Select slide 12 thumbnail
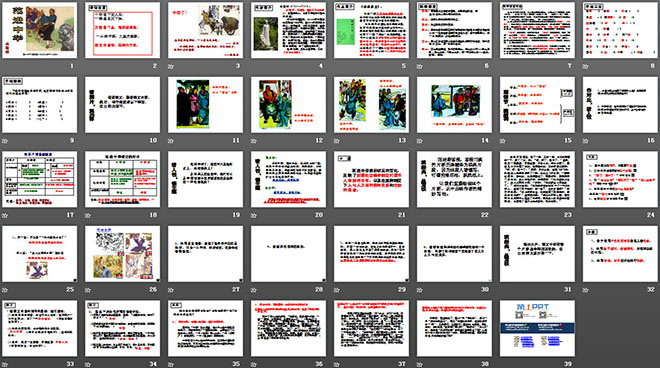This screenshot has width=660, height=368. click(288, 104)
